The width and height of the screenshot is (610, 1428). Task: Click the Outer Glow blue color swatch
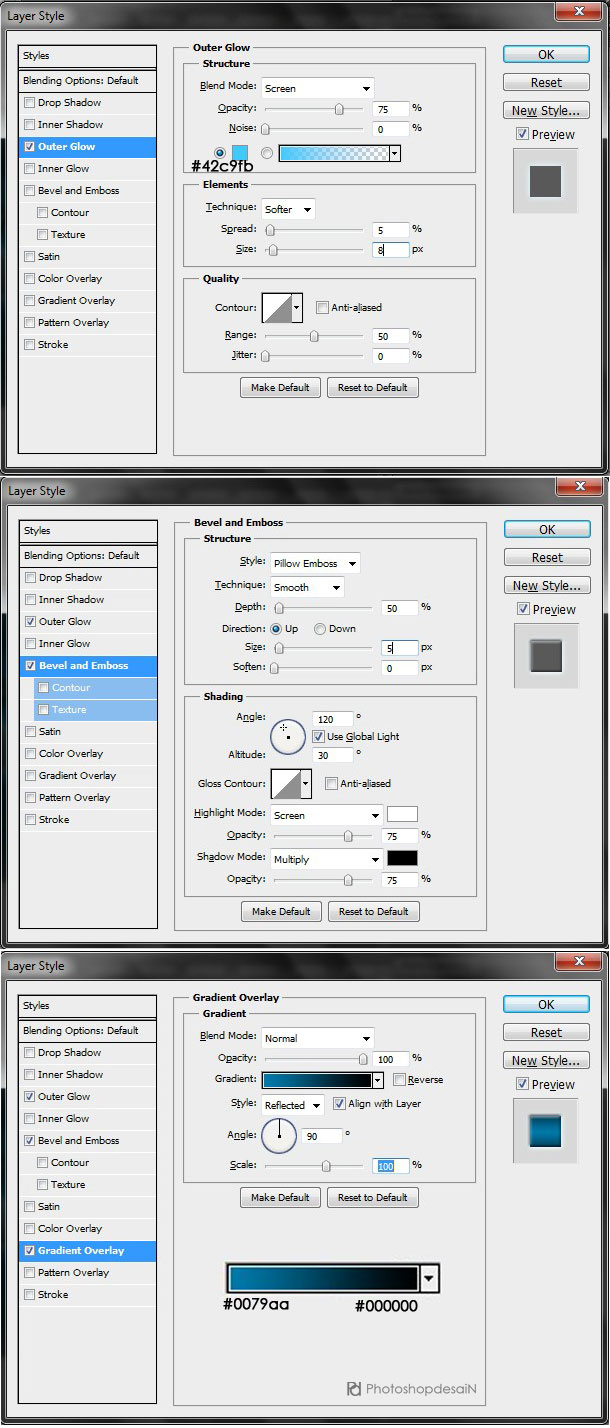click(240, 153)
